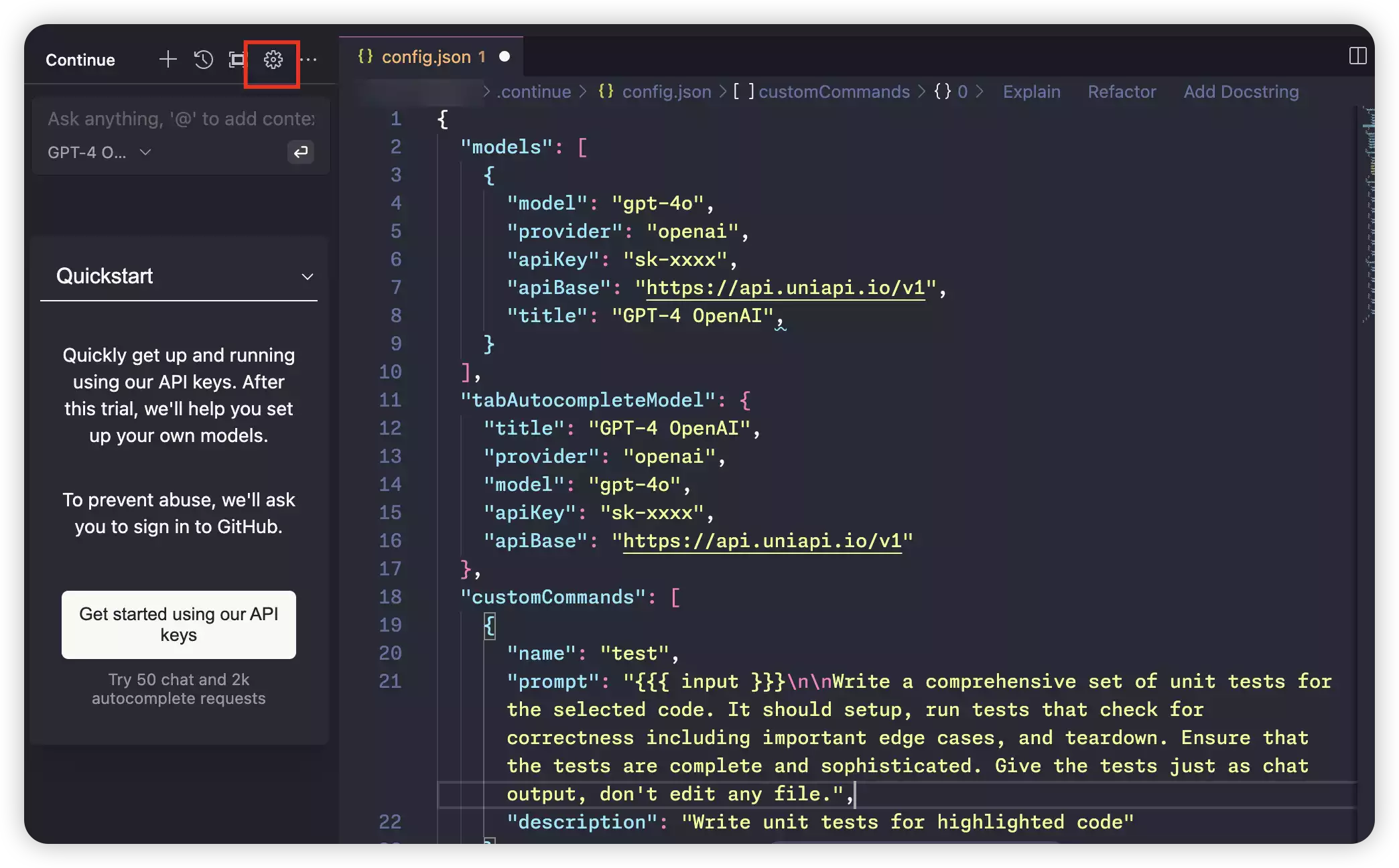Toggle Continue full screen view icon
Viewport: 1399px width, 868px height.
coord(237,60)
